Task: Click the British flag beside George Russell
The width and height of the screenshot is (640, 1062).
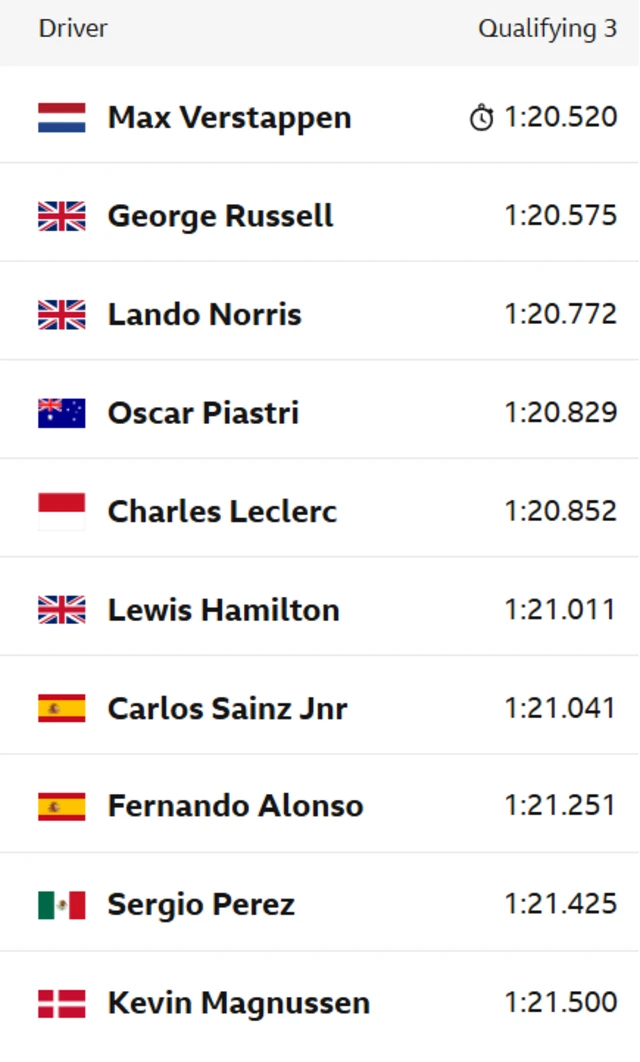Action: [x=62, y=216]
